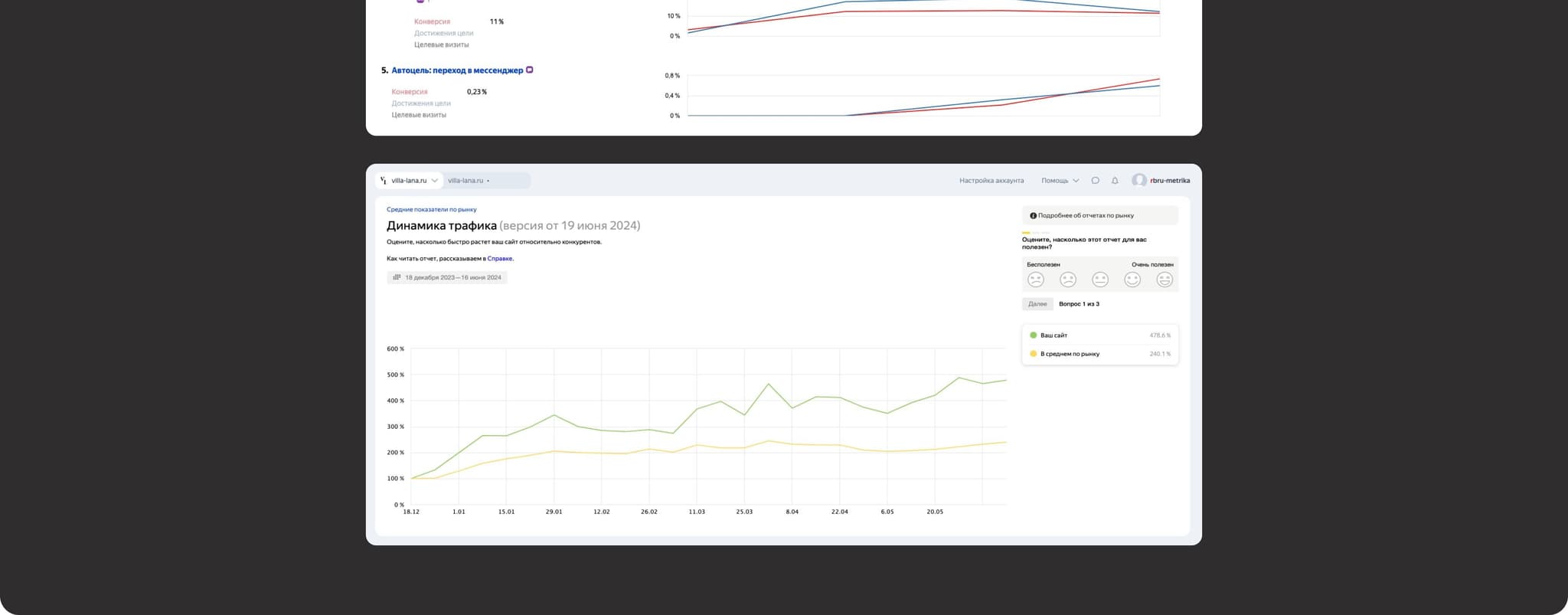Open the 'Помощь' dropdown menu

(x=1060, y=181)
